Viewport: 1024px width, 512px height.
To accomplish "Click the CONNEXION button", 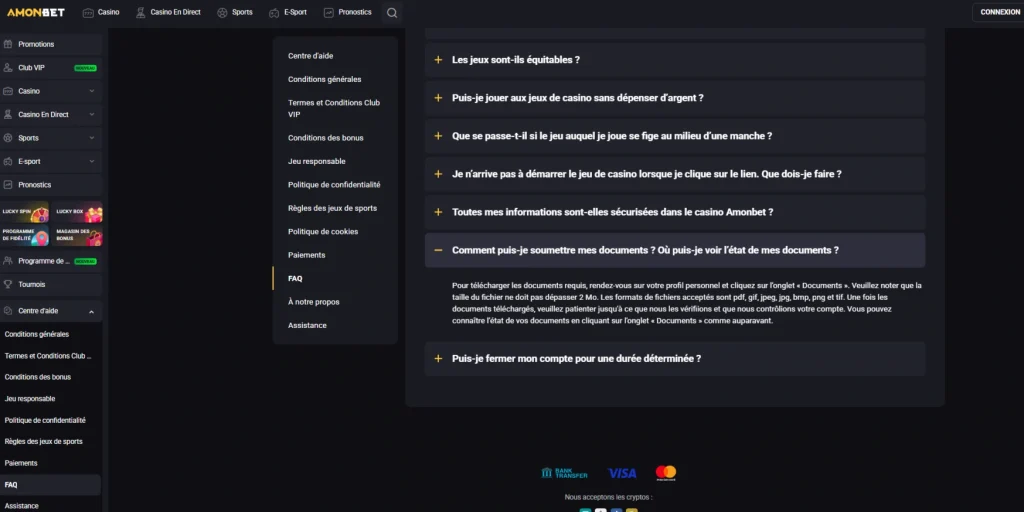I will point(999,12).
